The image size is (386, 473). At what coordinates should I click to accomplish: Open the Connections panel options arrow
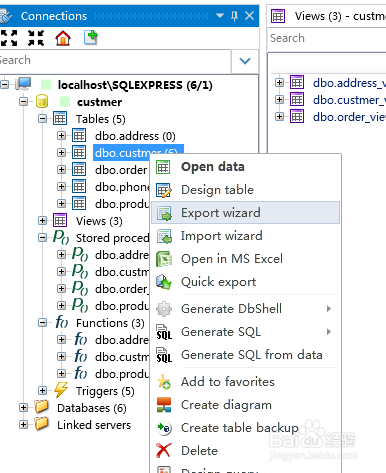click(x=220, y=16)
